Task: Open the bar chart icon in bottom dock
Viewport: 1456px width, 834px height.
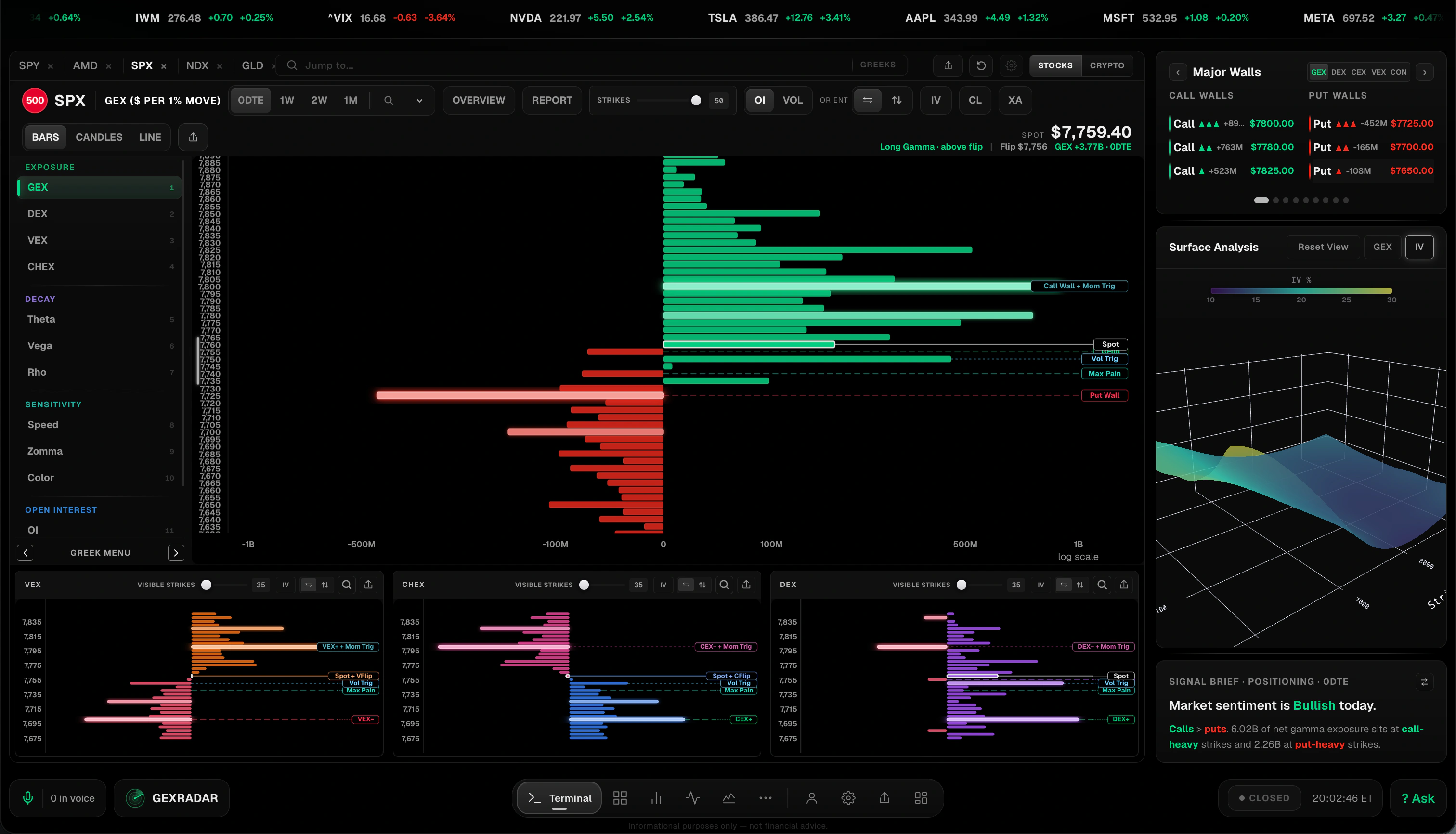Action: coord(656,798)
